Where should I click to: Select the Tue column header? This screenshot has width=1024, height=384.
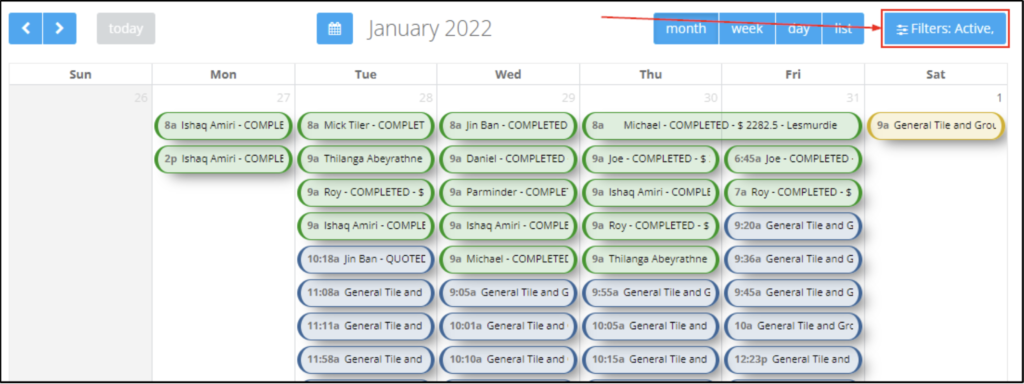pyautogui.click(x=366, y=74)
